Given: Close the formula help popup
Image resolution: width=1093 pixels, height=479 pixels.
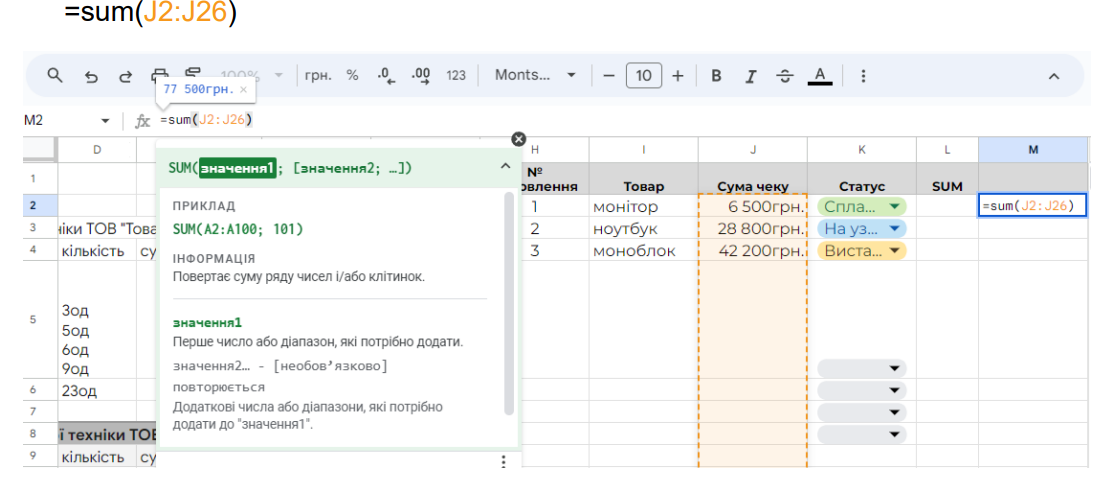Looking at the screenshot, I should pyautogui.click(x=518, y=140).
